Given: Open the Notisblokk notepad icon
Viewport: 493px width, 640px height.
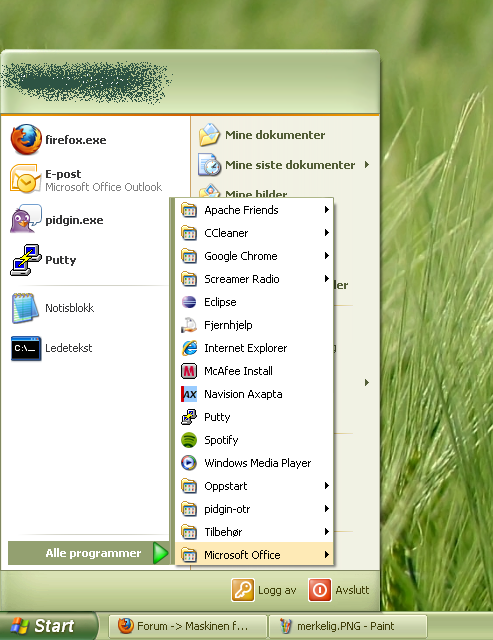Looking at the screenshot, I should point(23,308).
